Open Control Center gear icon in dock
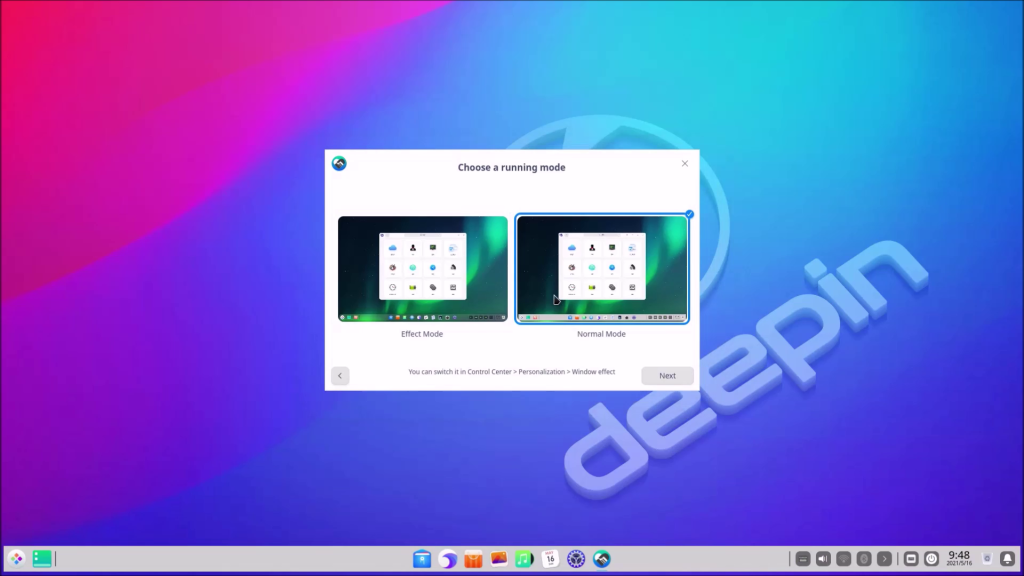 coord(575,559)
